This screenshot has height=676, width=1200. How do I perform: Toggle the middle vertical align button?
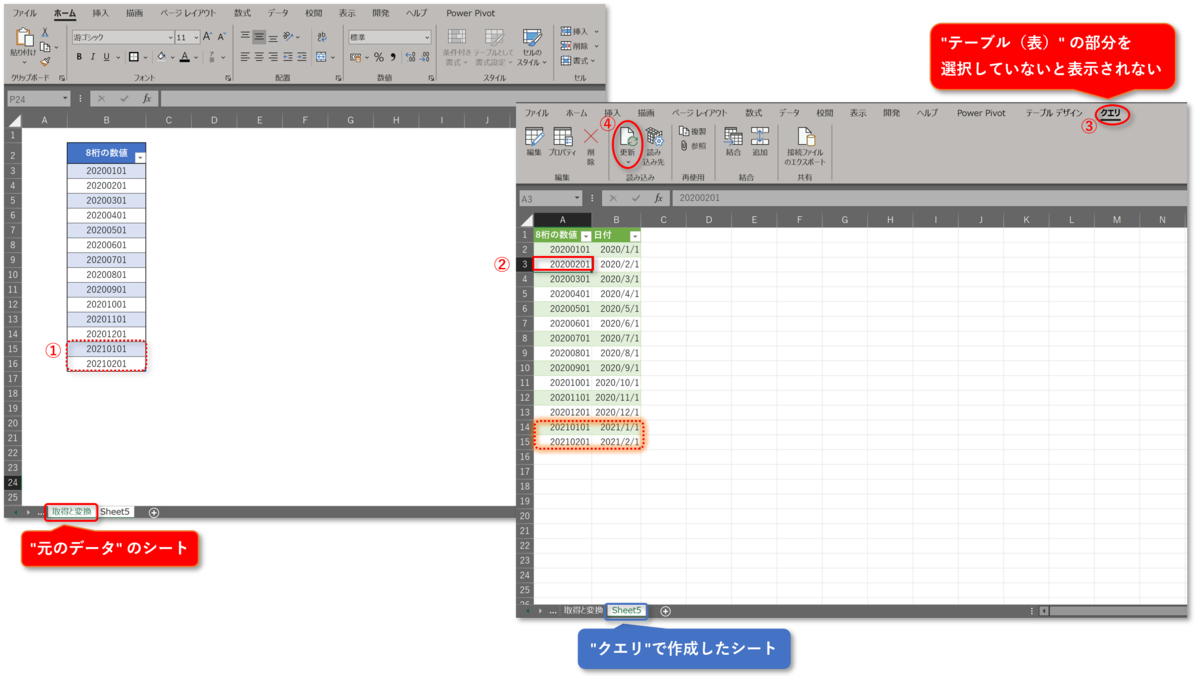click(259, 37)
